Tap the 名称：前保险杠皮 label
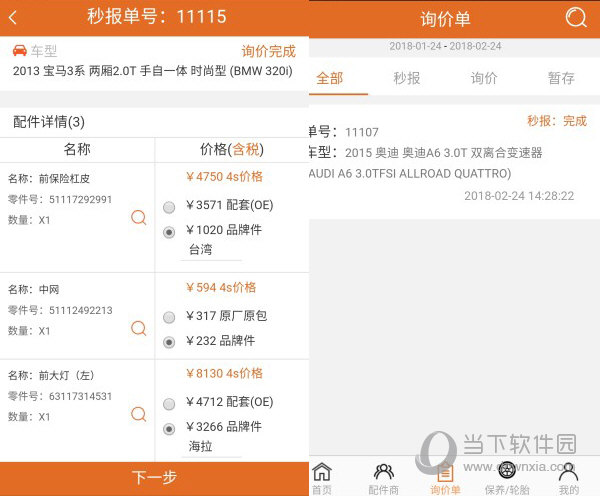Screen dimensions: 600x496 [49, 179]
